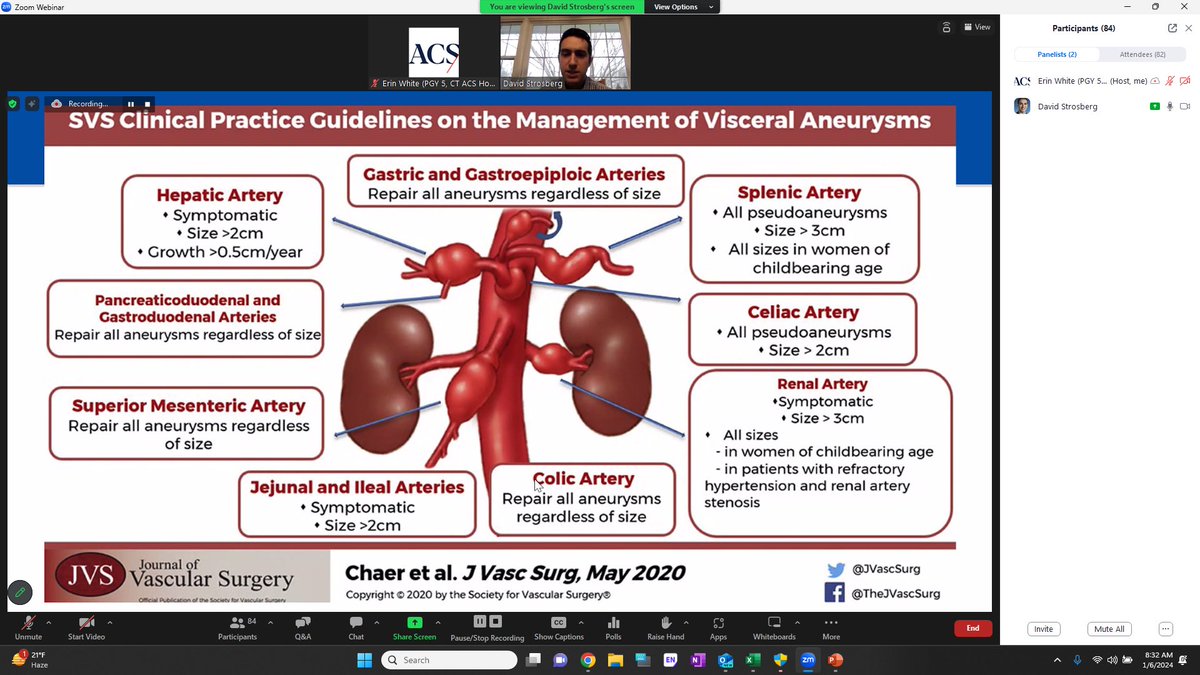Select Erin White's ACS video thumbnail
1200x675 pixels.
pyautogui.click(x=433, y=52)
